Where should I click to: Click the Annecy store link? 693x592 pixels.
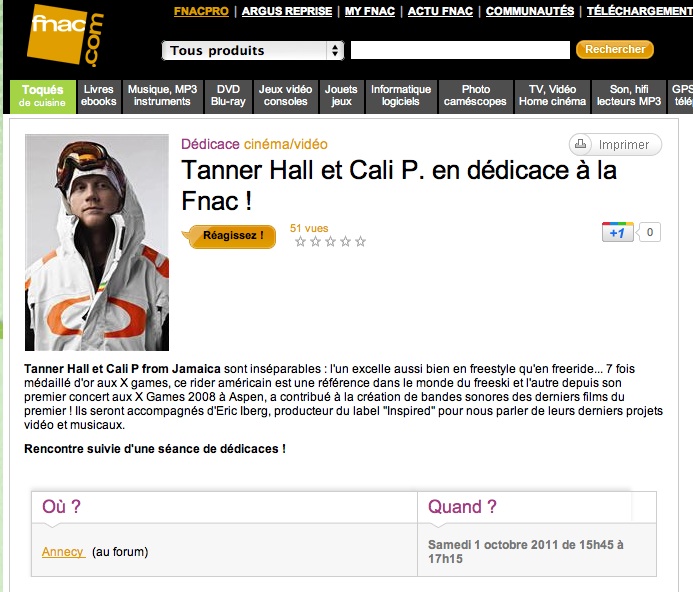(63, 552)
